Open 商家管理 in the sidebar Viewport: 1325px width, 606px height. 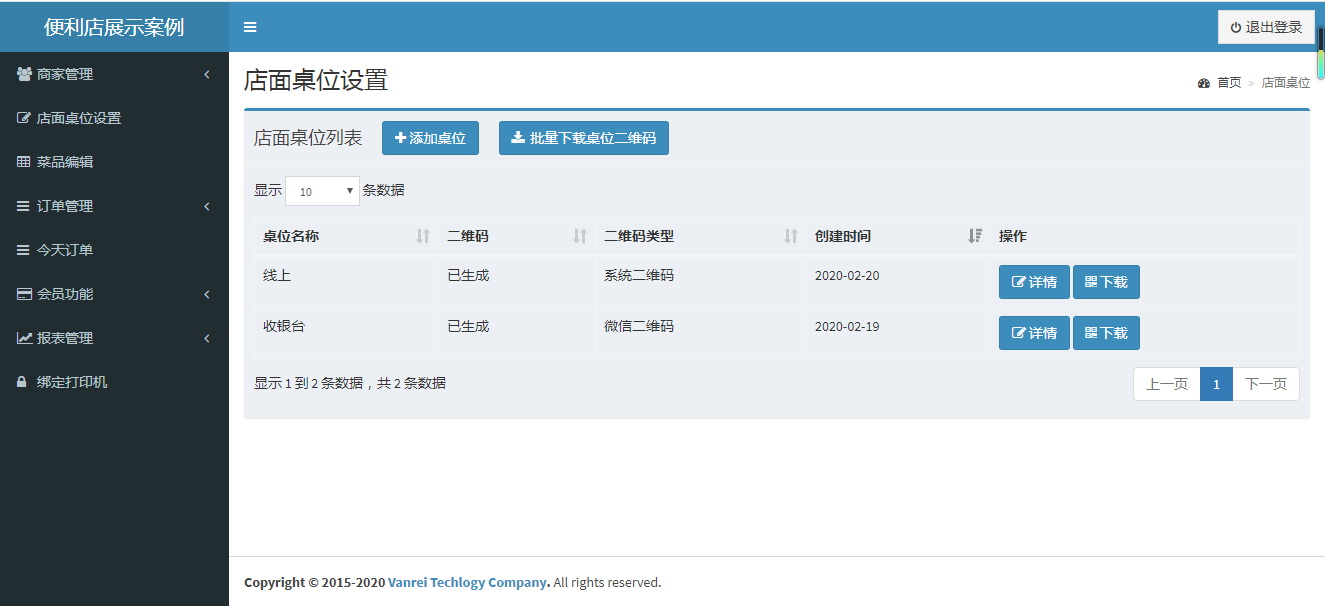pyautogui.click(x=114, y=74)
